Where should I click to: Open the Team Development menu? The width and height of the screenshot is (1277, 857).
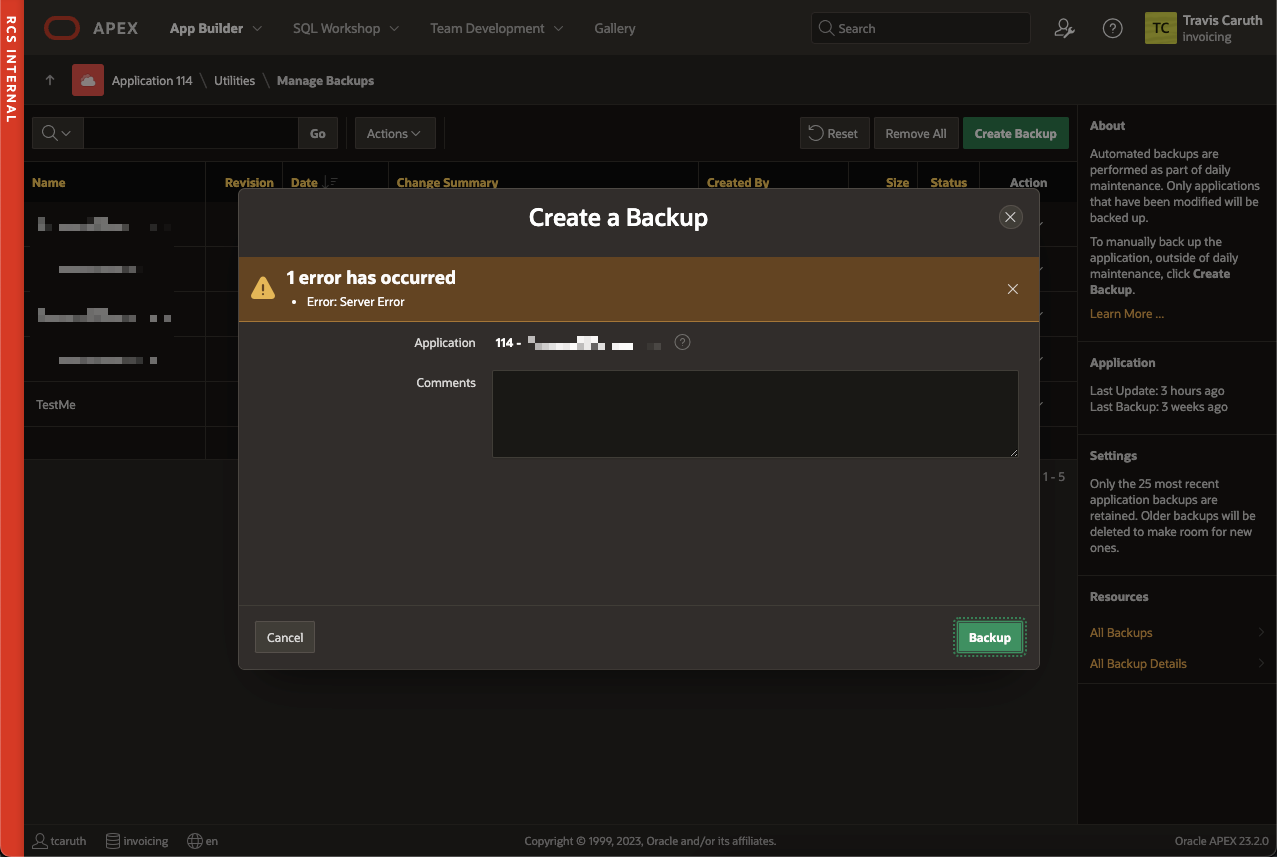[497, 28]
